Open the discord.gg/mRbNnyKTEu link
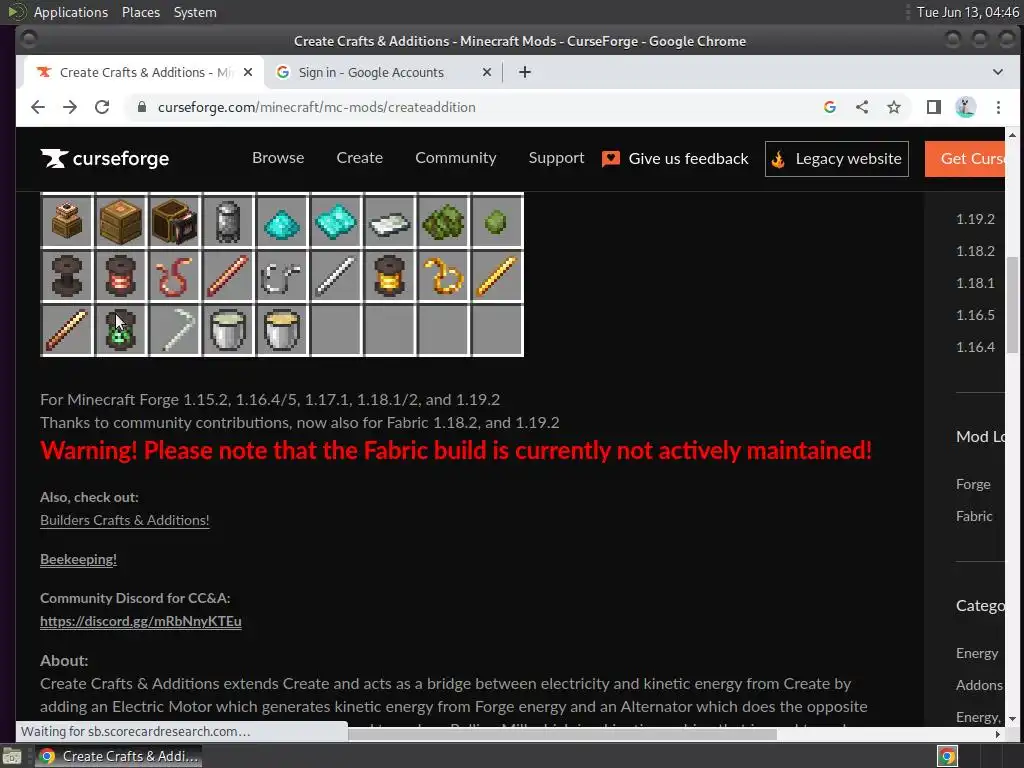This screenshot has width=1024, height=768. coord(140,621)
